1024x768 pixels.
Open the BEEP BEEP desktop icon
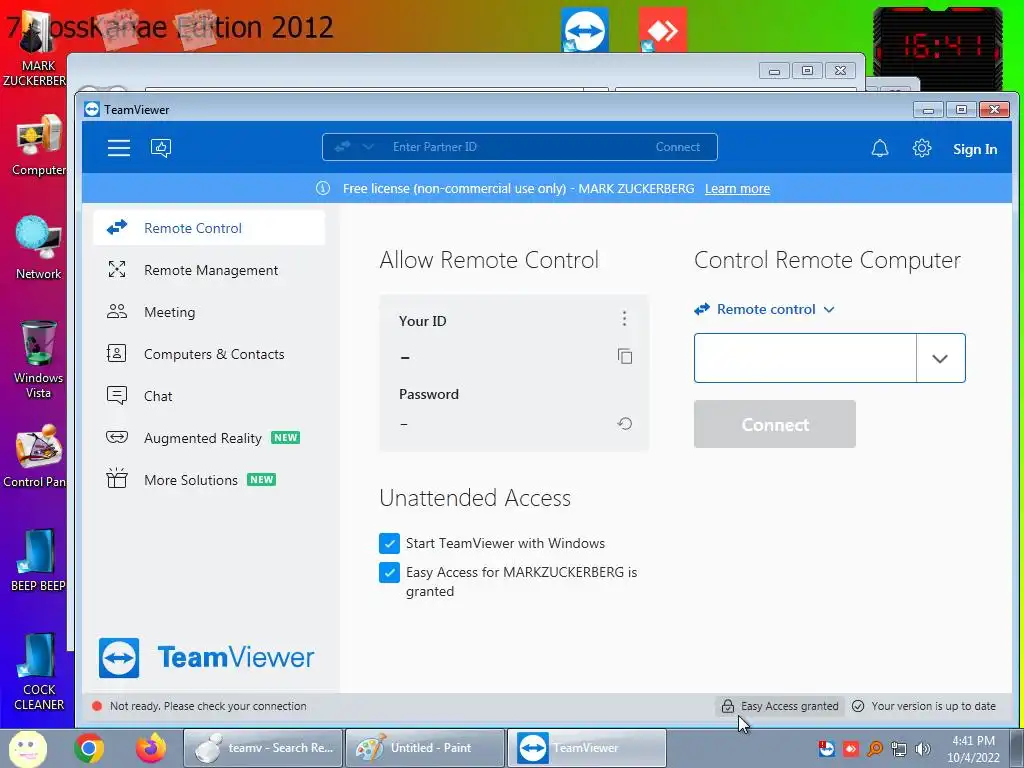click(39, 560)
